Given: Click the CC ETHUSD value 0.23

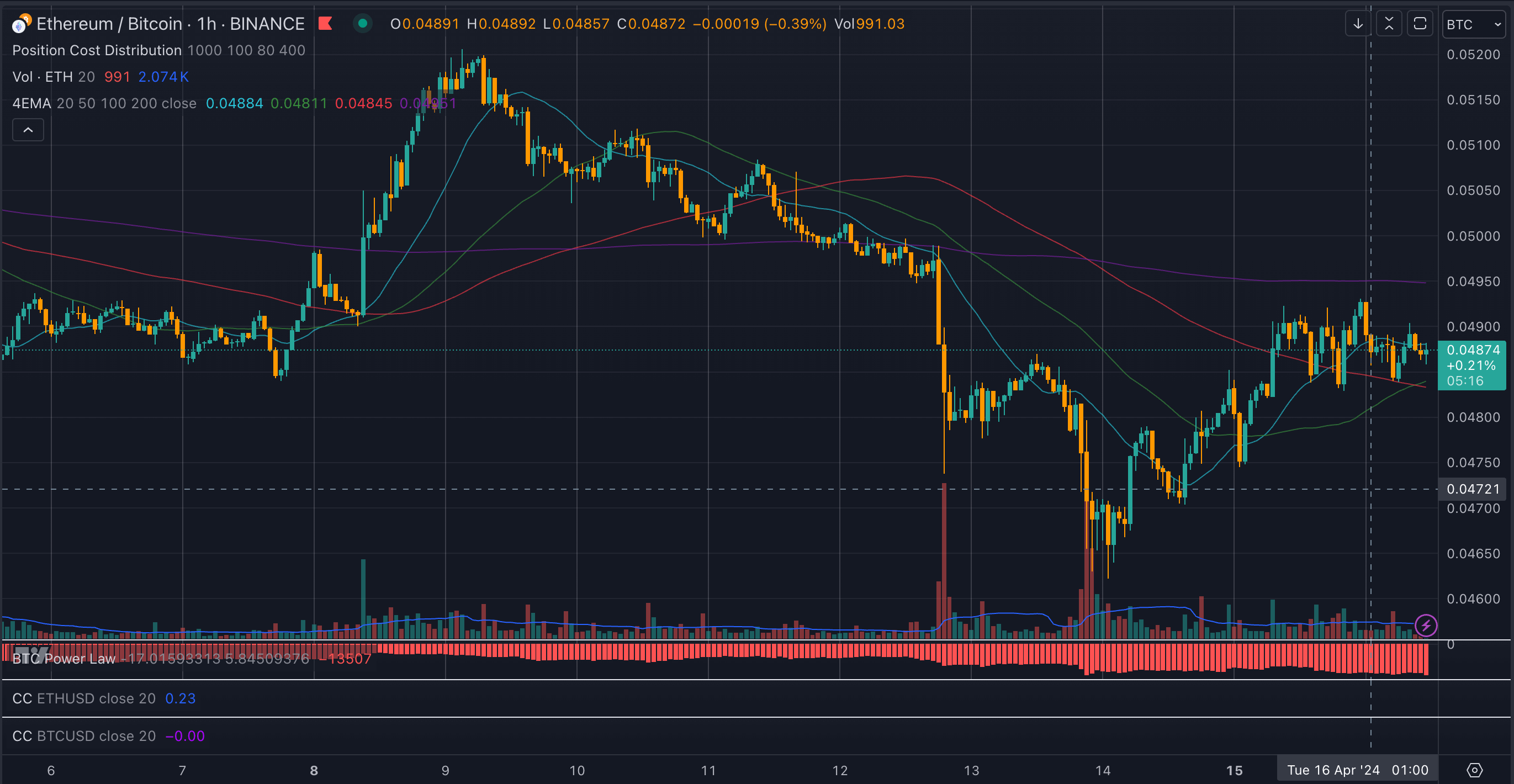Looking at the screenshot, I should [x=181, y=699].
